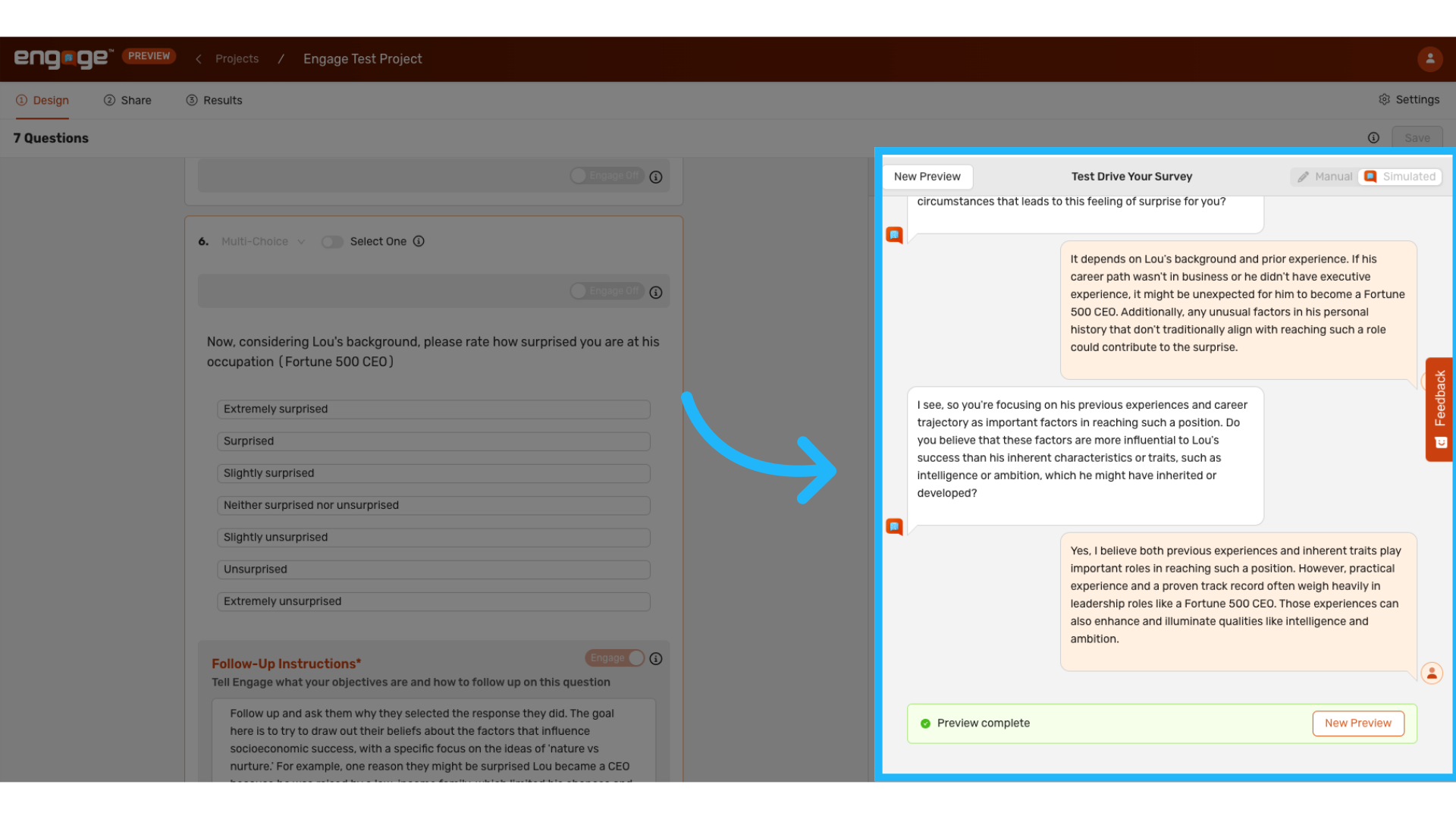Click the info icon beside Select One

click(x=419, y=241)
